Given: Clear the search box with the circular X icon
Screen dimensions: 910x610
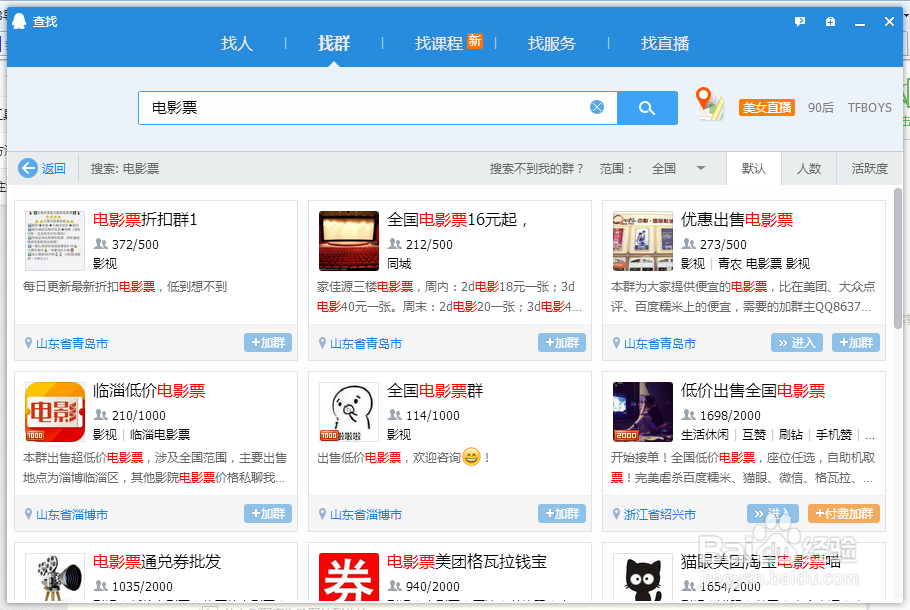Looking at the screenshot, I should coord(597,107).
